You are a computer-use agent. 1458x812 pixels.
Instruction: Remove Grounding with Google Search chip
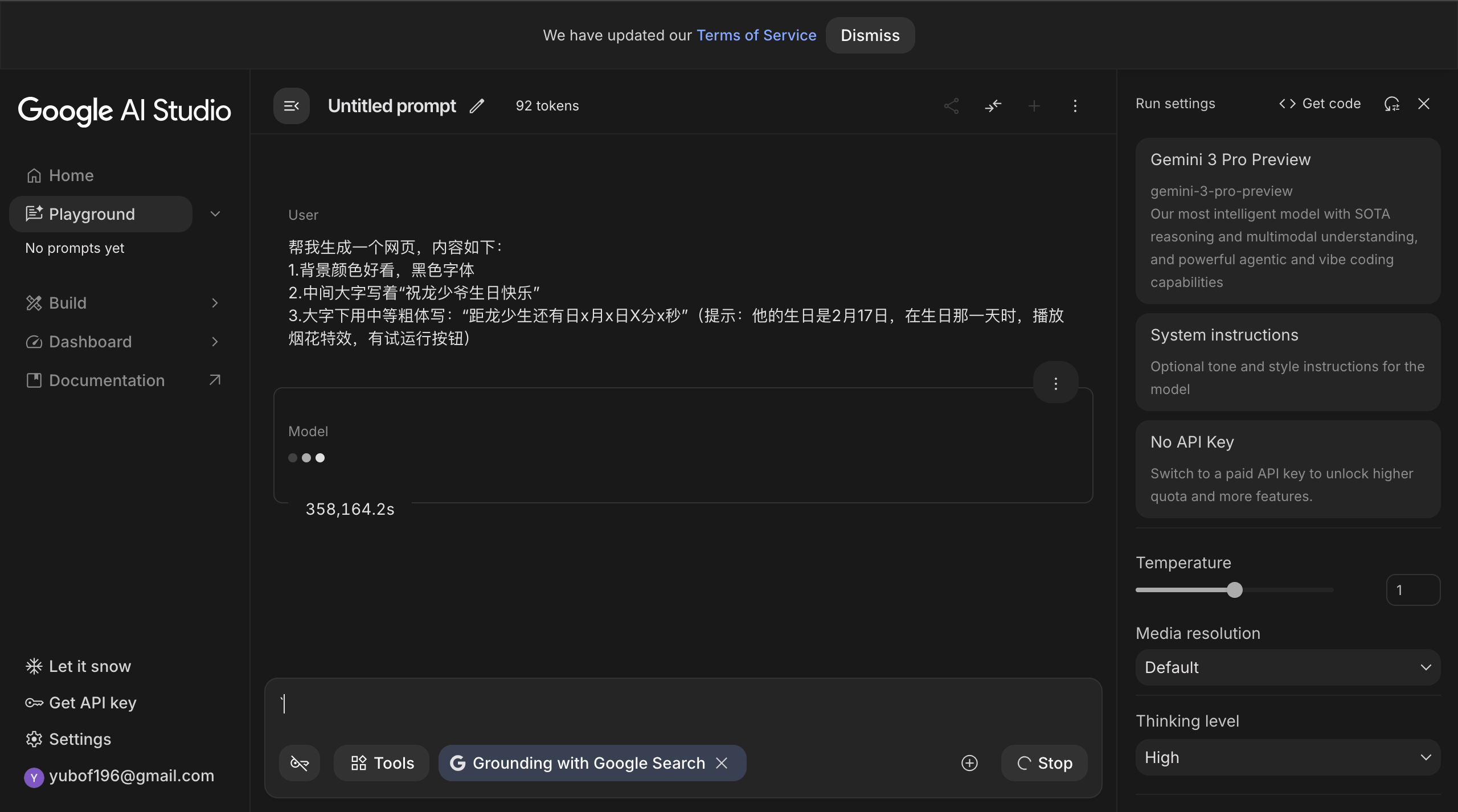722,763
